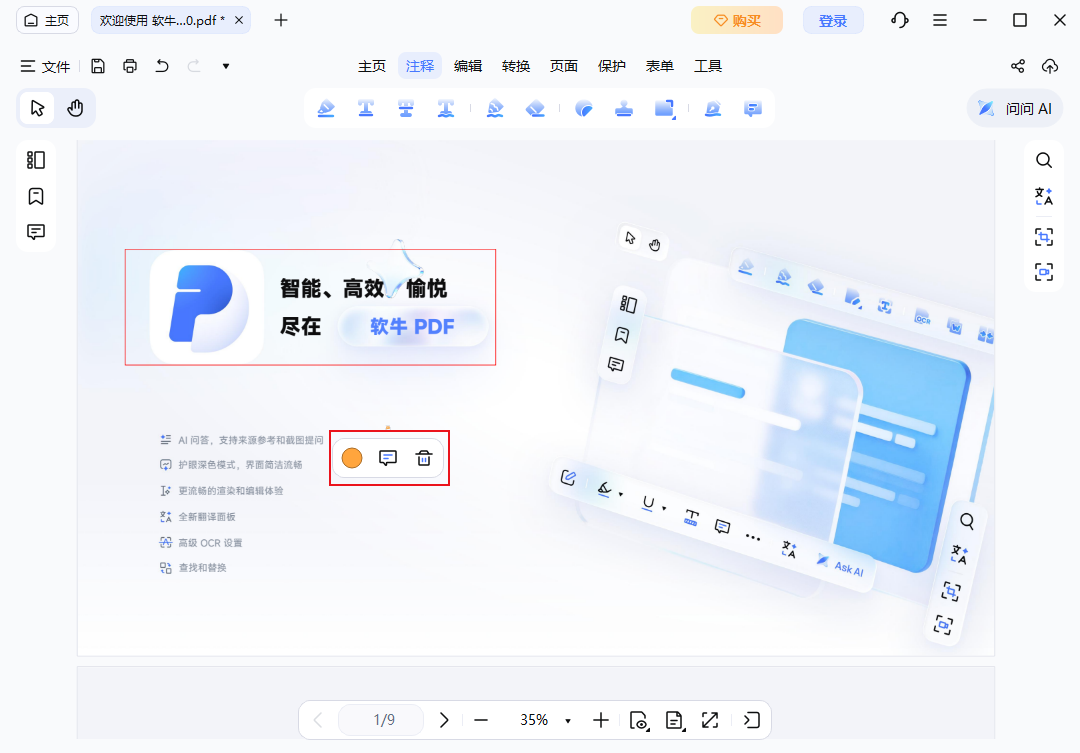Select the squiggly underline tool

(446, 108)
